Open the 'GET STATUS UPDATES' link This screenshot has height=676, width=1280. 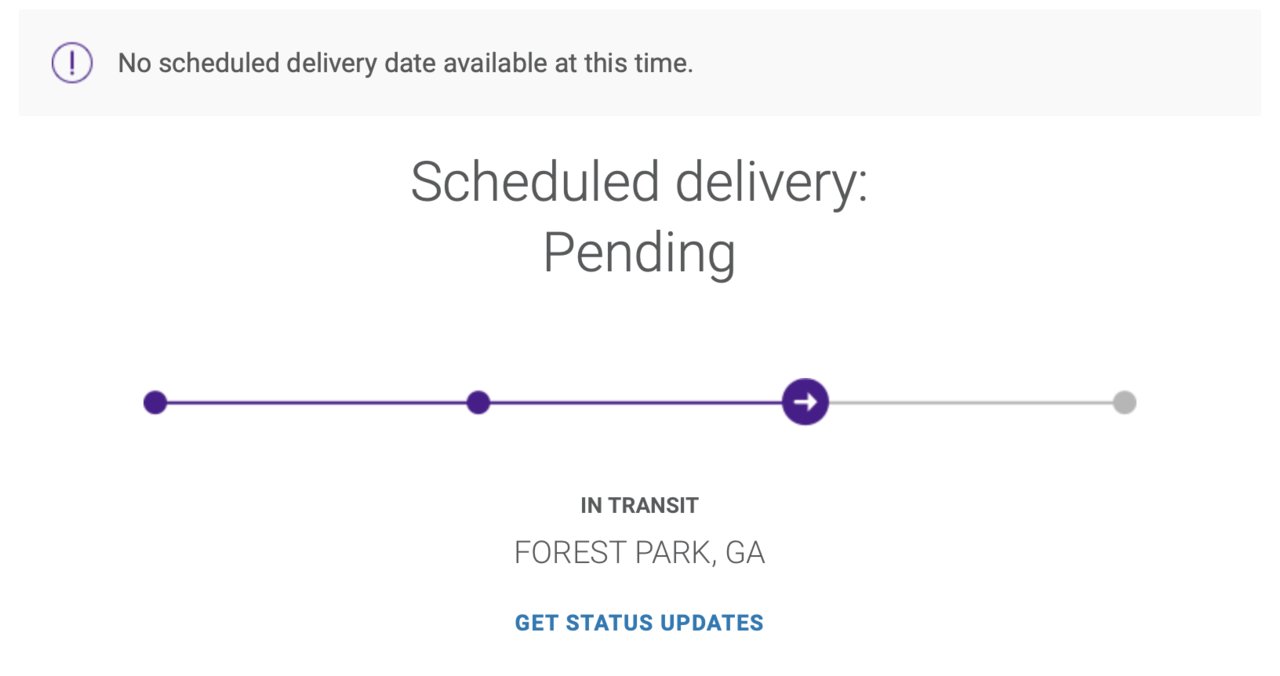(x=639, y=623)
